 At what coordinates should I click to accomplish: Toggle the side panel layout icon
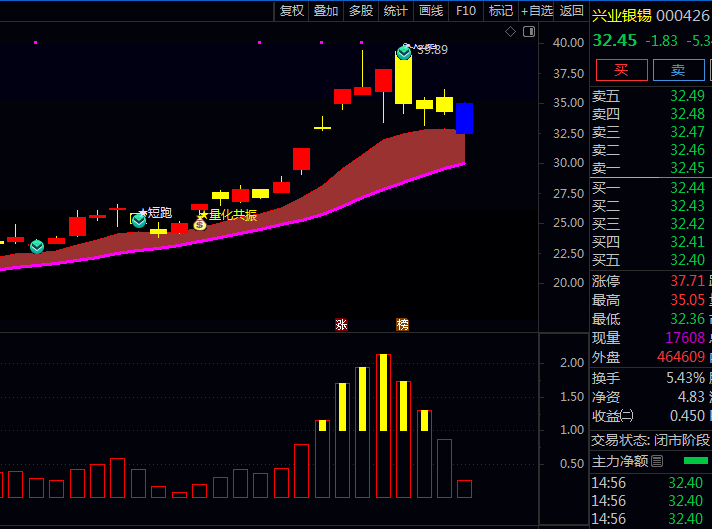(529, 32)
